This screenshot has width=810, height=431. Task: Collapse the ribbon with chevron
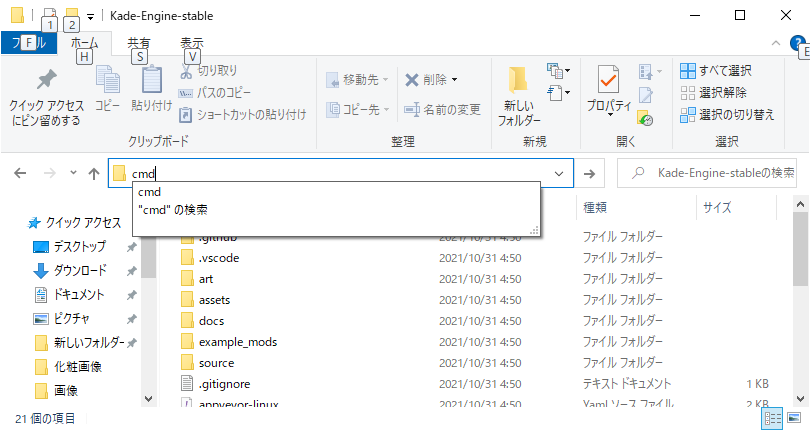click(776, 43)
